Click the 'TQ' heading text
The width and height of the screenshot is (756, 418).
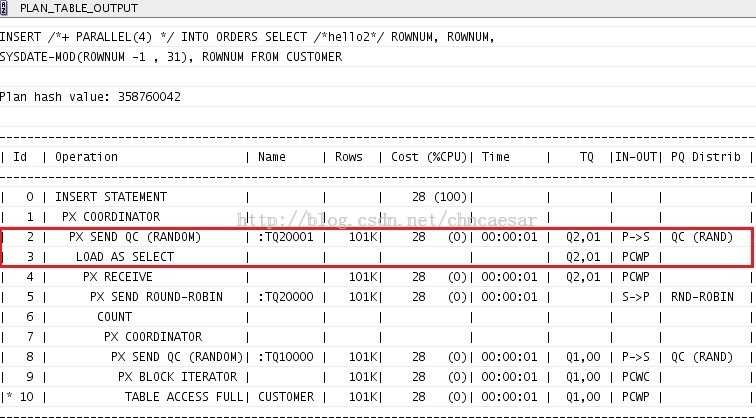(587, 157)
